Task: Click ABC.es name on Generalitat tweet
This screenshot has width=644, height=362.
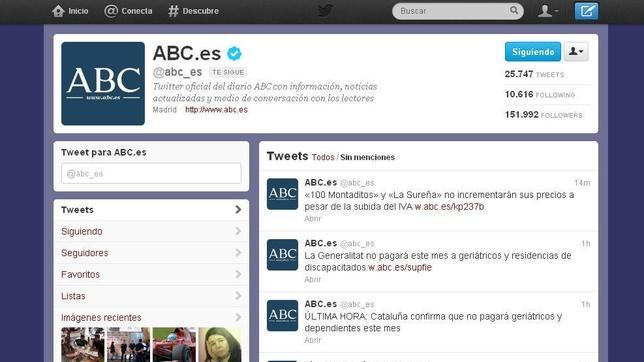Action: pyautogui.click(x=320, y=243)
